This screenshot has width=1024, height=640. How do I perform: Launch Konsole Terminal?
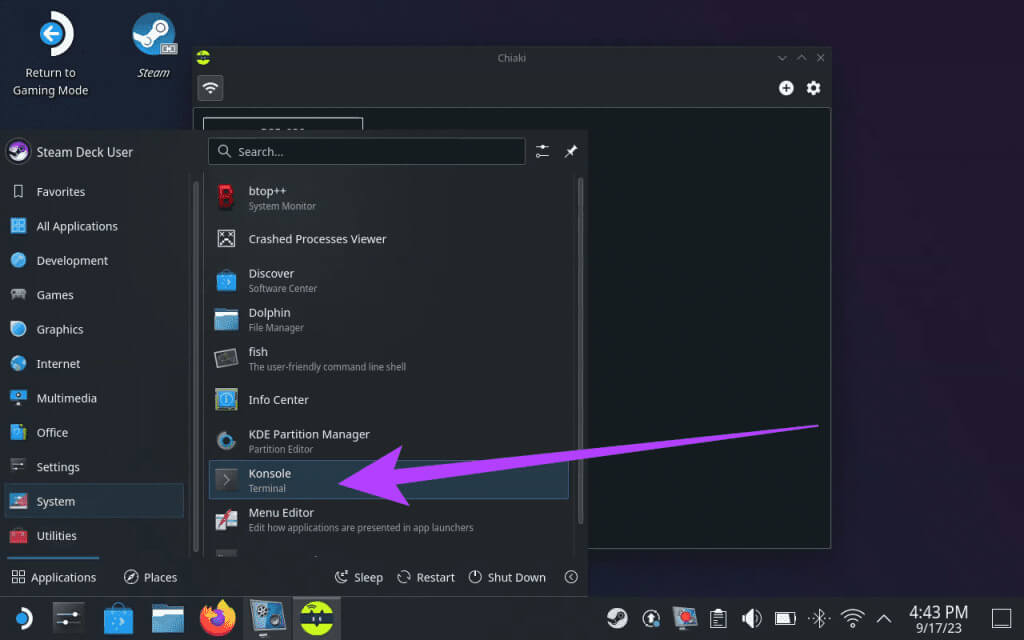pyautogui.click(x=389, y=480)
